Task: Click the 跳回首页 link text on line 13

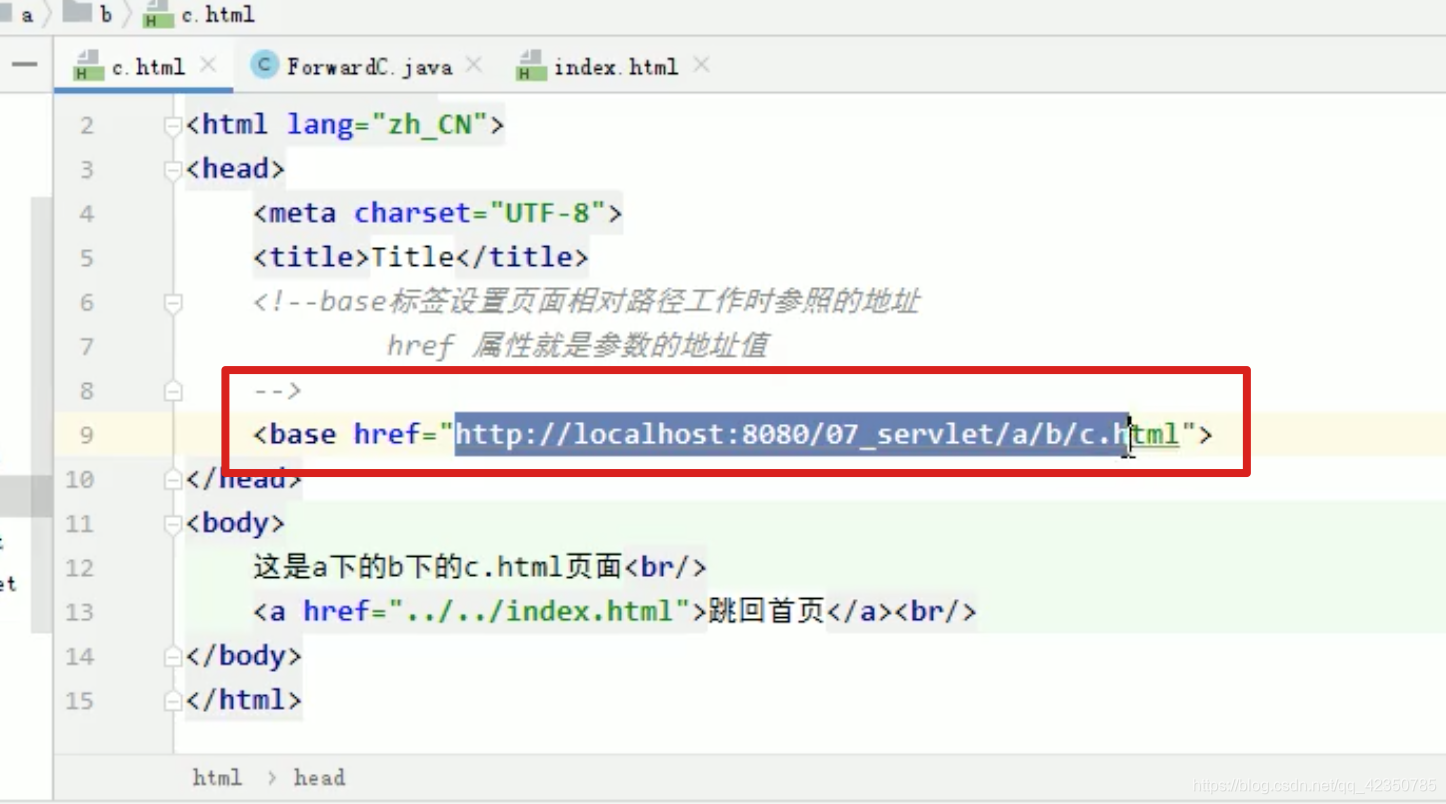Action: point(766,611)
